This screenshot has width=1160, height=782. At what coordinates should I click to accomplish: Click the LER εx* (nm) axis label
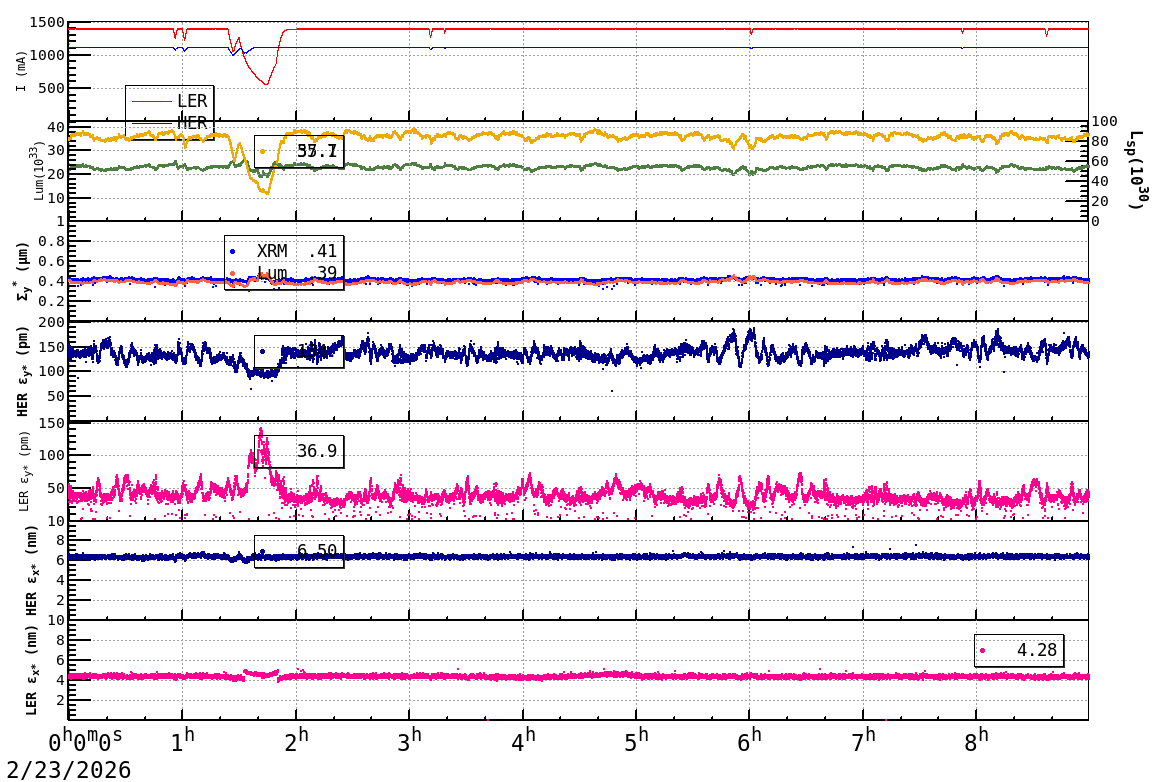click(30, 670)
